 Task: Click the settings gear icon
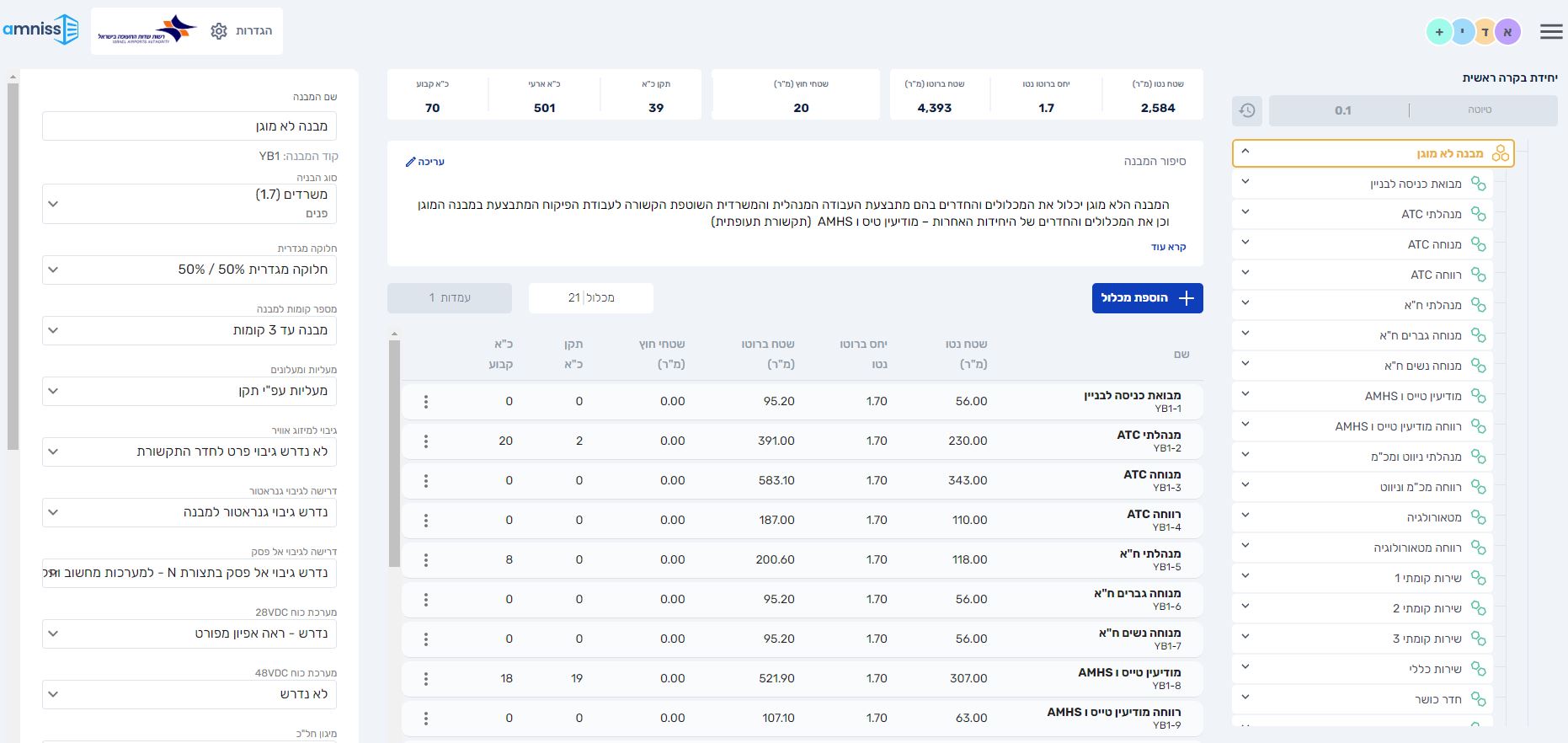click(x=219, y=31)
